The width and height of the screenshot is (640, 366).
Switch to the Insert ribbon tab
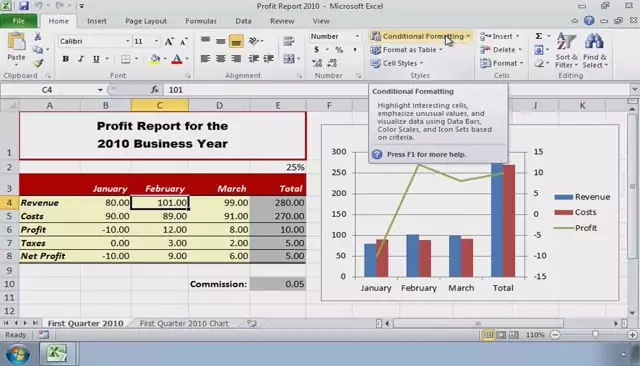tap(97, 21)
